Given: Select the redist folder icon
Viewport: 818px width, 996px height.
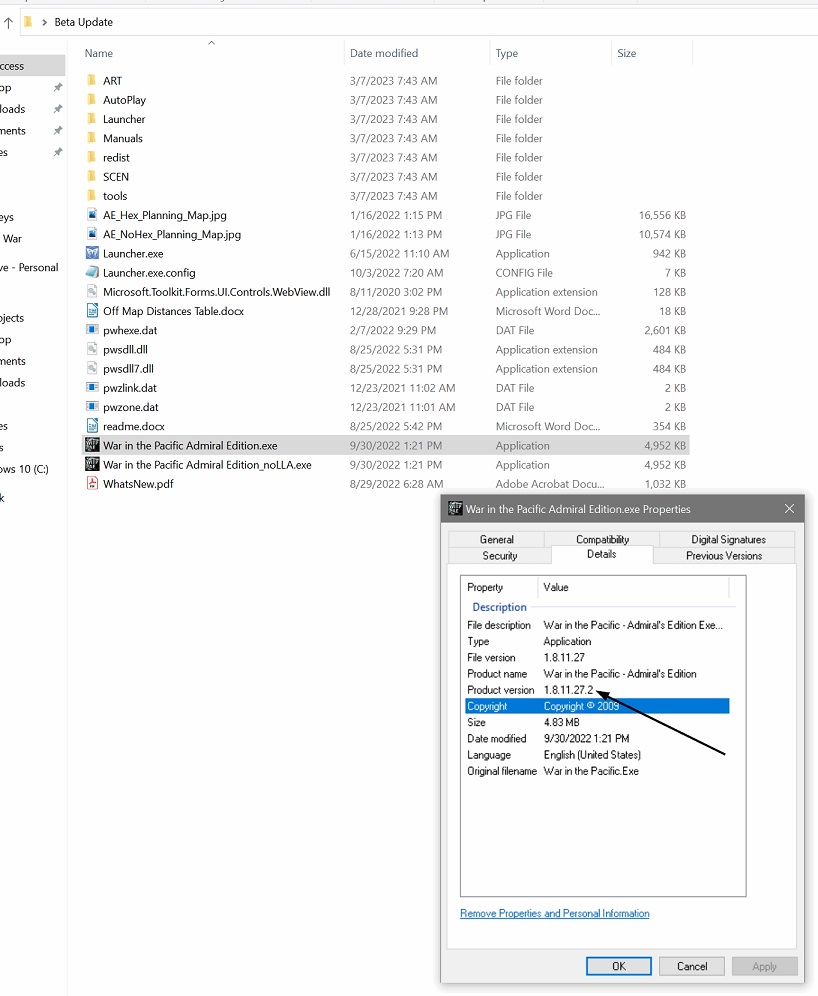Looking at the screenshot, I should [x=92, y=157].
